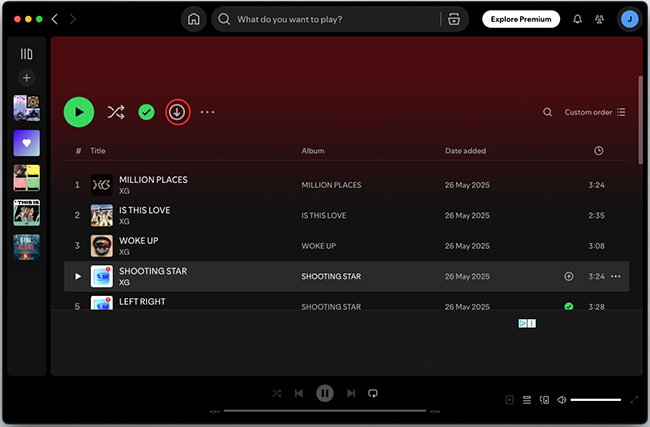Skip to next track
650x427 pixels.
point(351,393)
